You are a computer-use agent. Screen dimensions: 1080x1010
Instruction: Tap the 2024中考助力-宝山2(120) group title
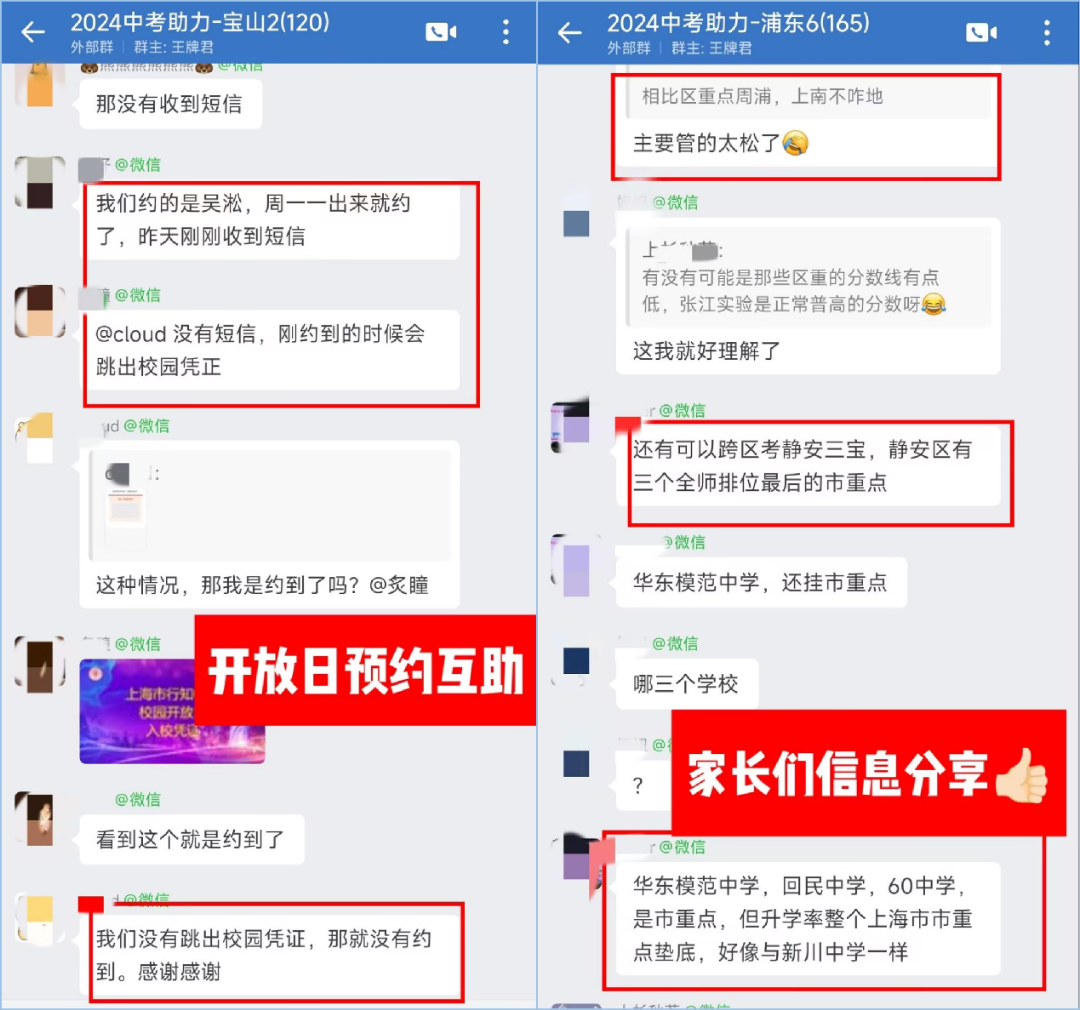200,23
